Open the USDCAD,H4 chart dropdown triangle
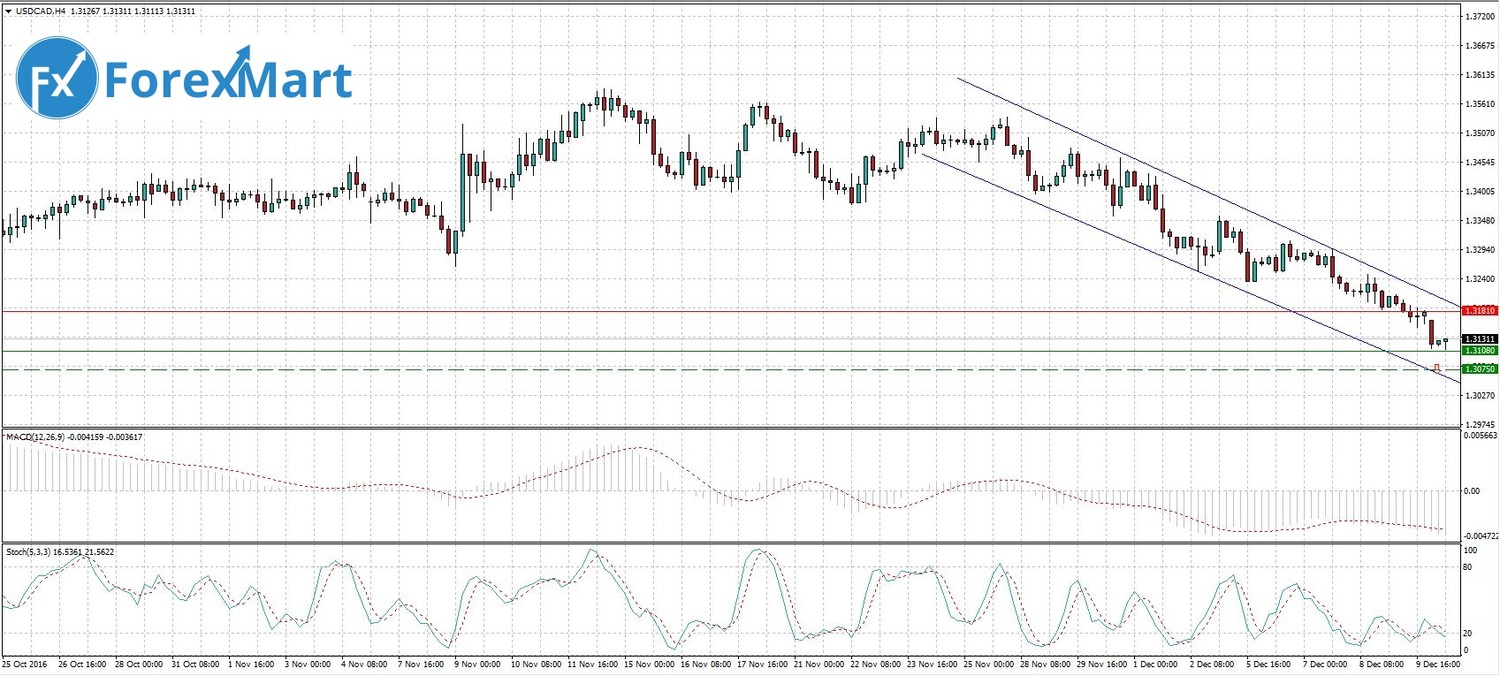 point(9,11)
